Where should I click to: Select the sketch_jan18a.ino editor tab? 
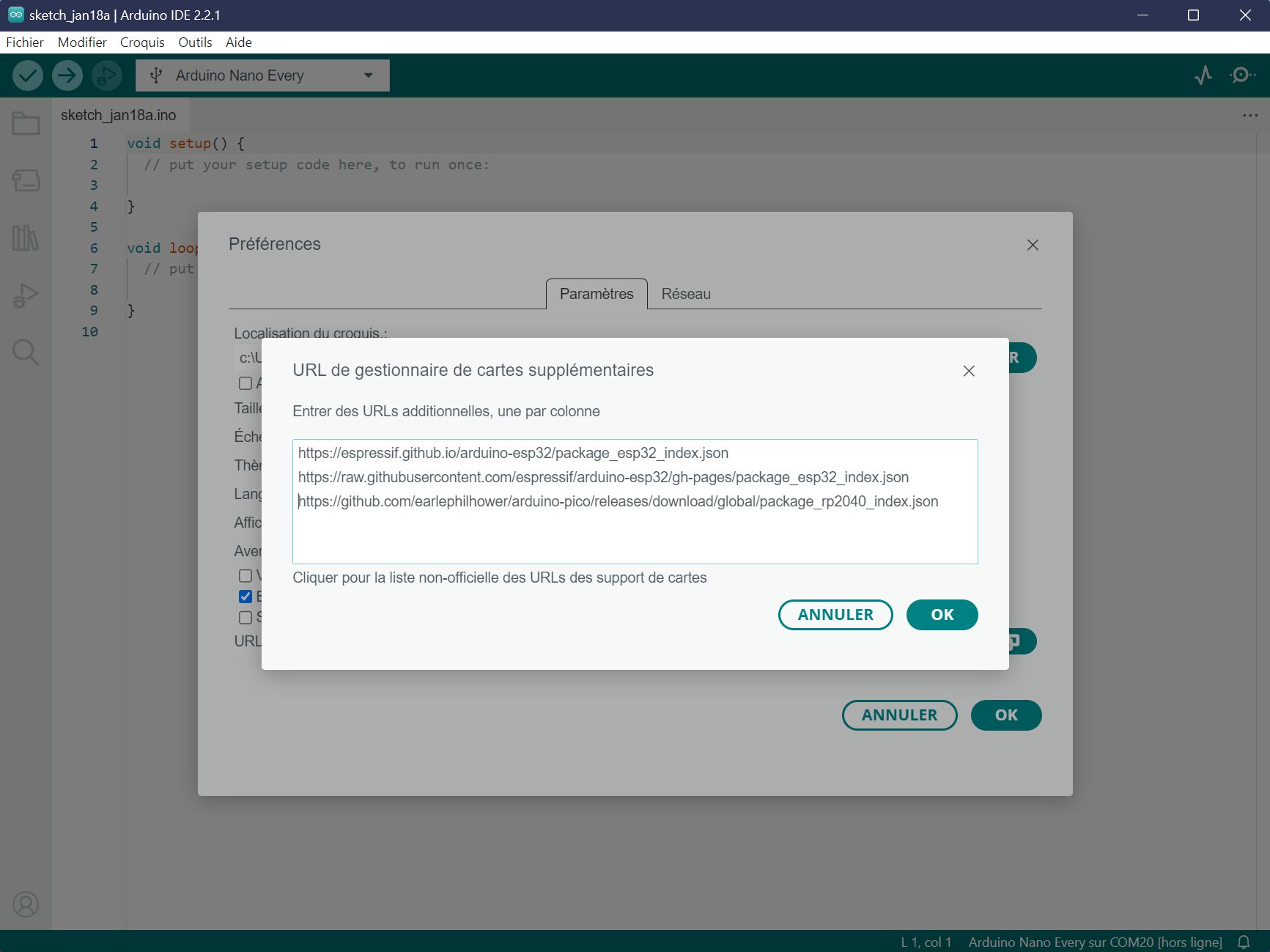119,115
